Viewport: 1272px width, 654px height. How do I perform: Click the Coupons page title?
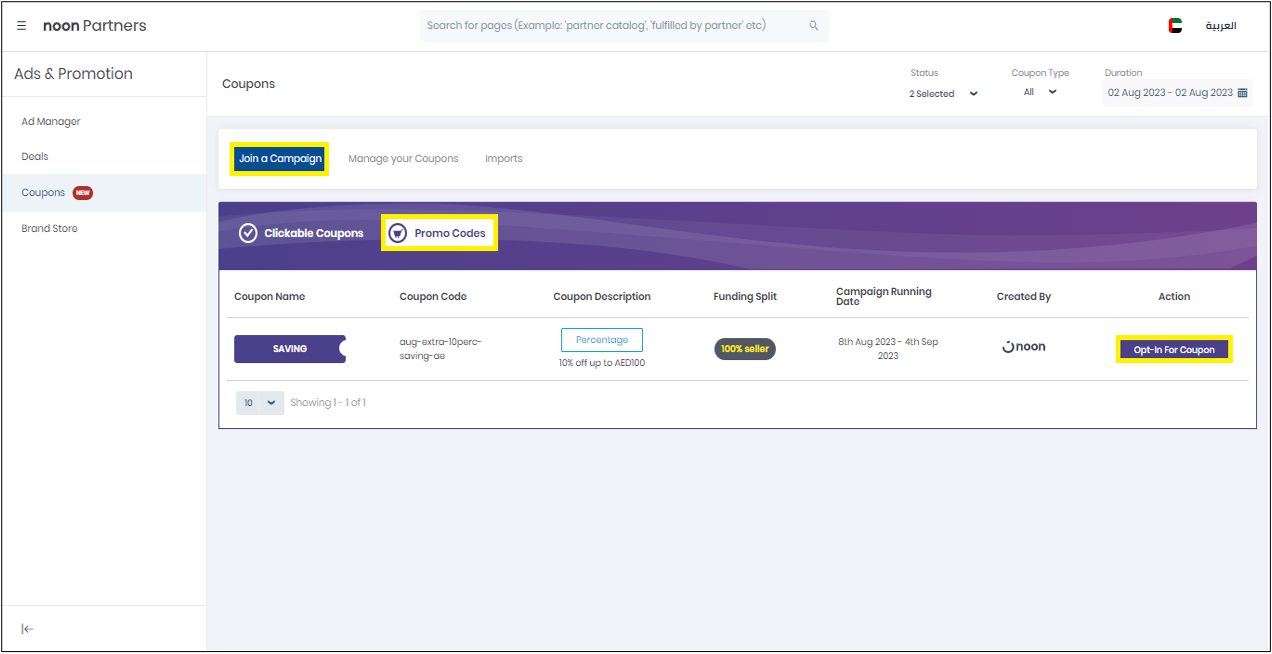248,84
